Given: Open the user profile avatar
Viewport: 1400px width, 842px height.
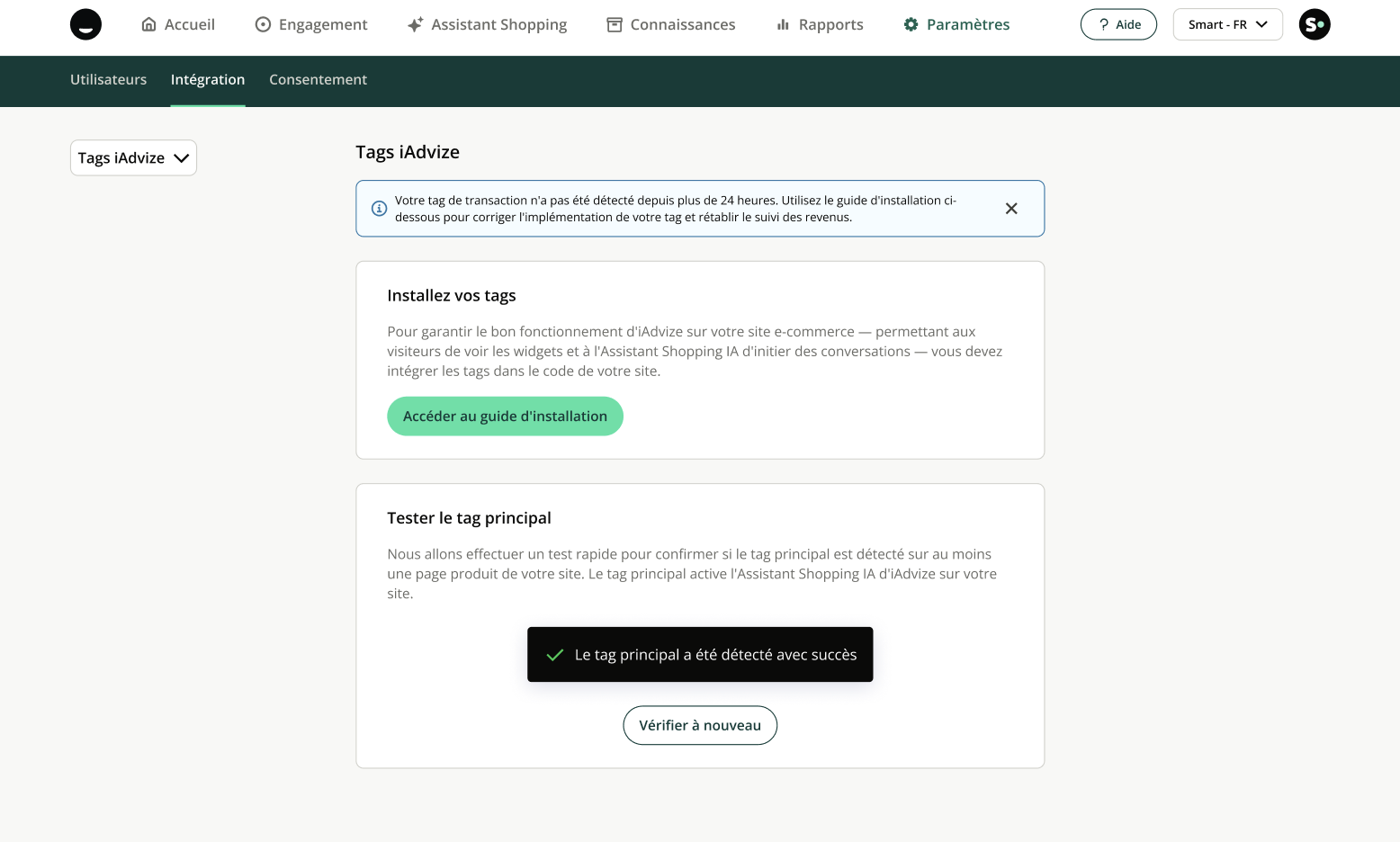Looking at the screenshot, I should (1315, 24).
